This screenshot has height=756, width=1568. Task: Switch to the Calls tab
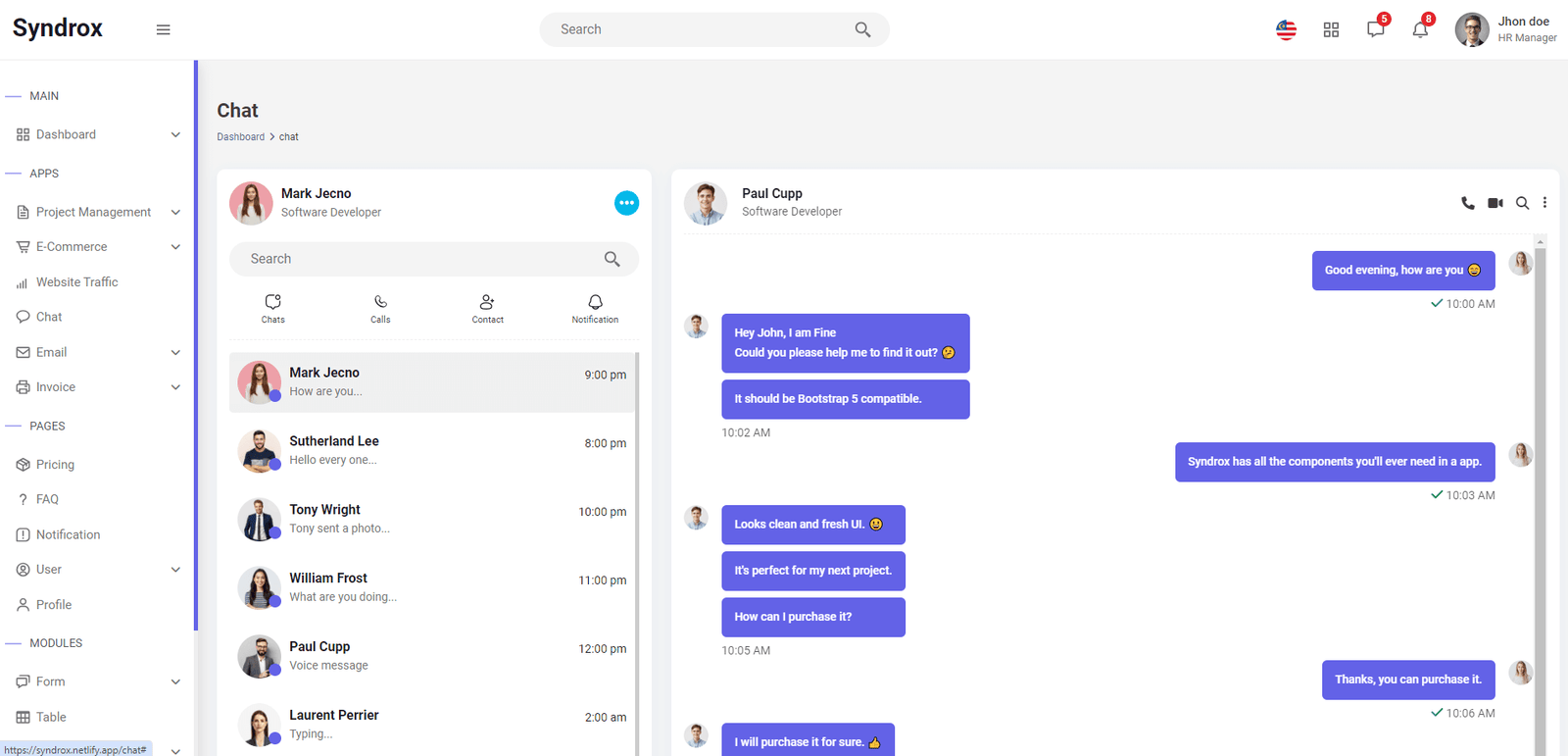(x=380, y=309)
